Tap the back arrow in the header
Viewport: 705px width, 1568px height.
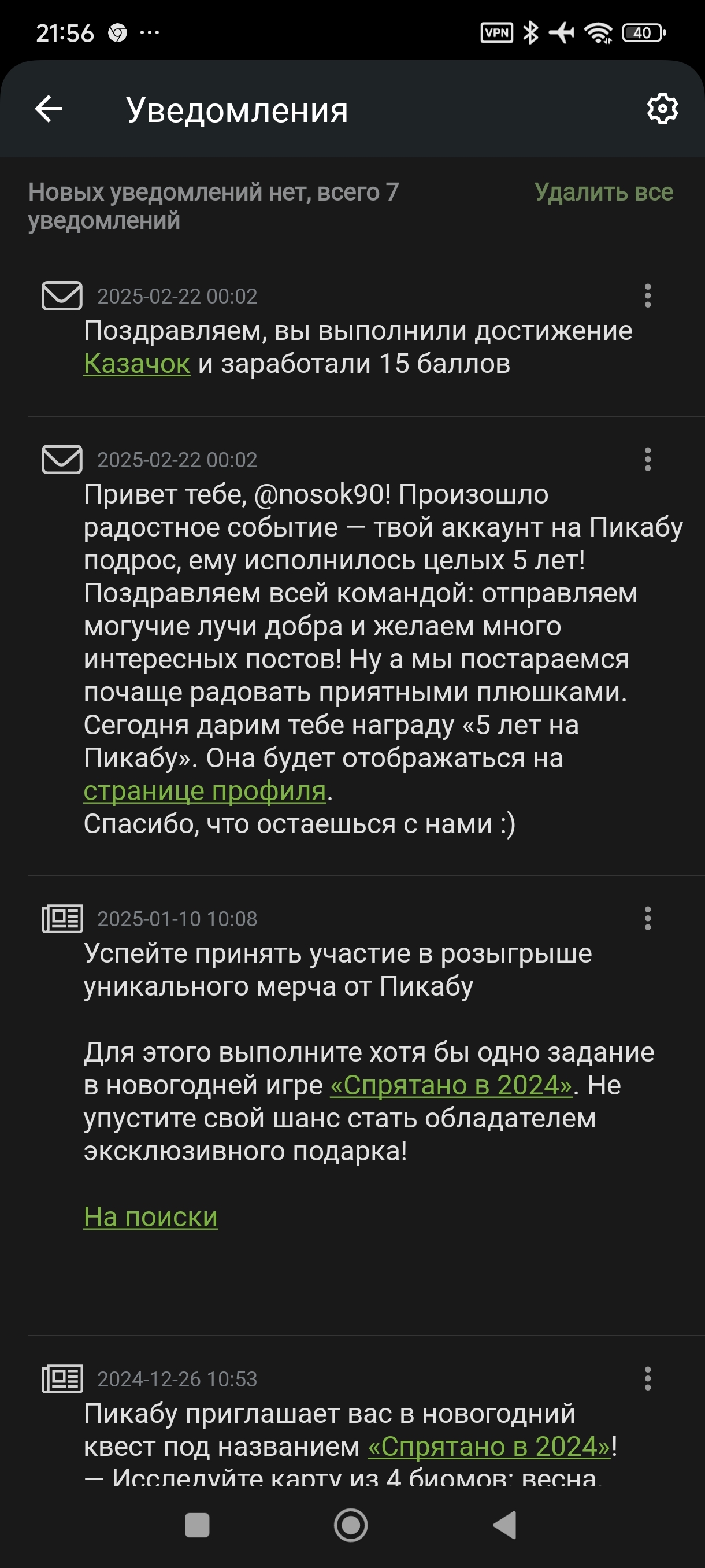49,110
